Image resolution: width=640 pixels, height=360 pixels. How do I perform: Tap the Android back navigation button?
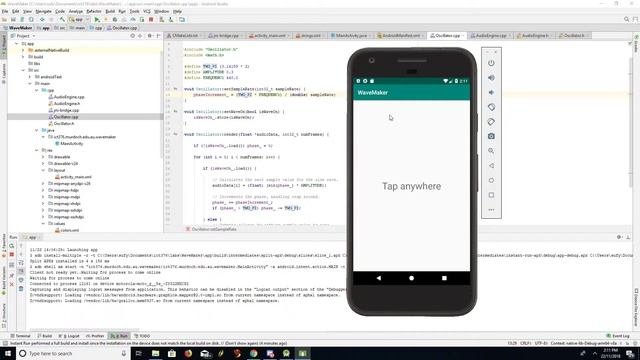pyautogui.click(x=379, y=278)
